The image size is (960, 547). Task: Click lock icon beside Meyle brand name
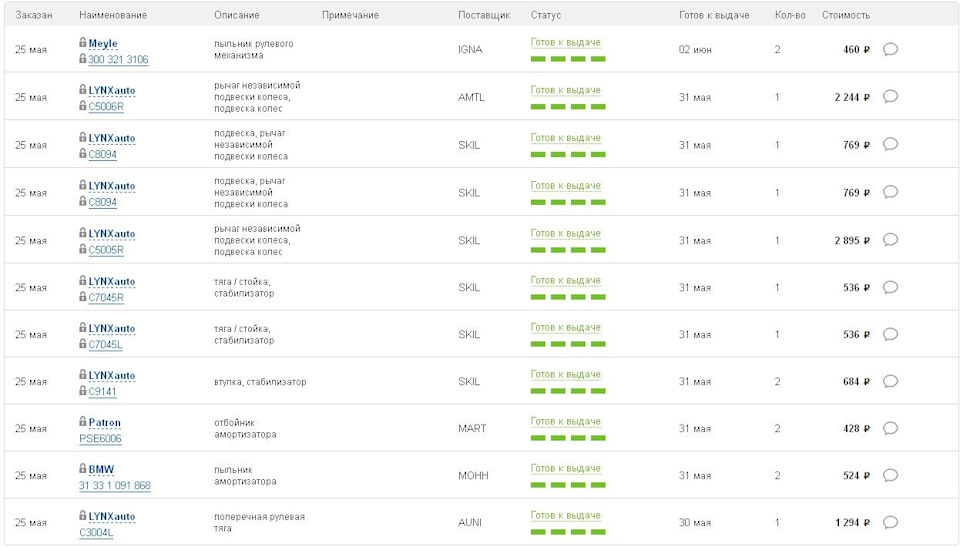(x=83, y=43)
